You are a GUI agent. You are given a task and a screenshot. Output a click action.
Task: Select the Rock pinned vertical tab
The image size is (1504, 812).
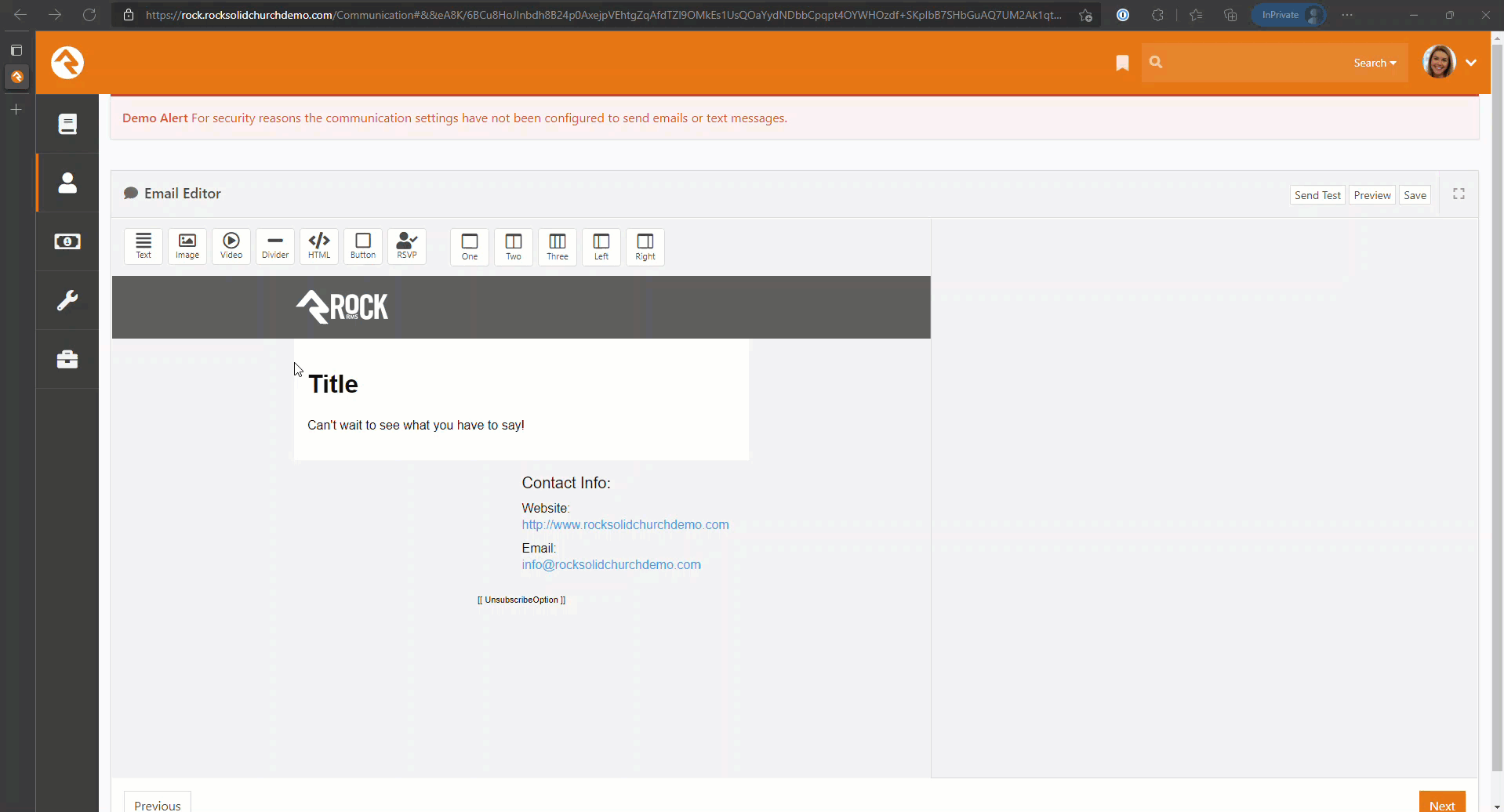click(x=16, y=77)
